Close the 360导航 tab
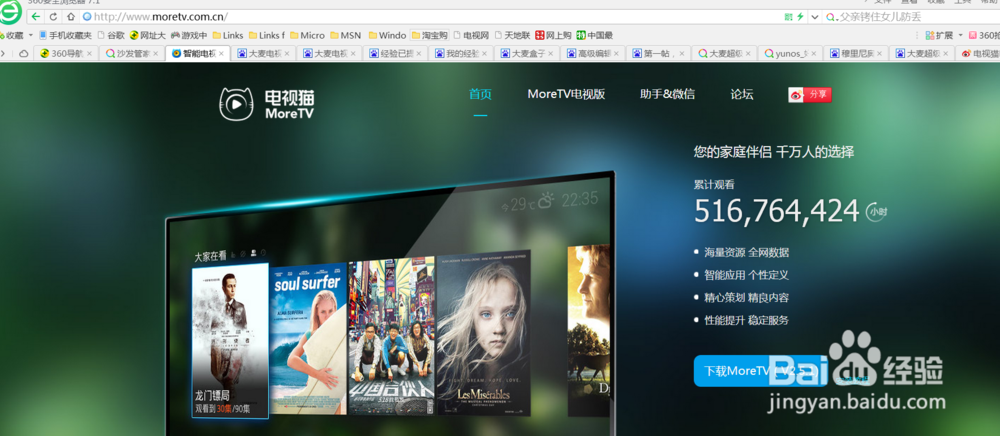 [89, 54]
